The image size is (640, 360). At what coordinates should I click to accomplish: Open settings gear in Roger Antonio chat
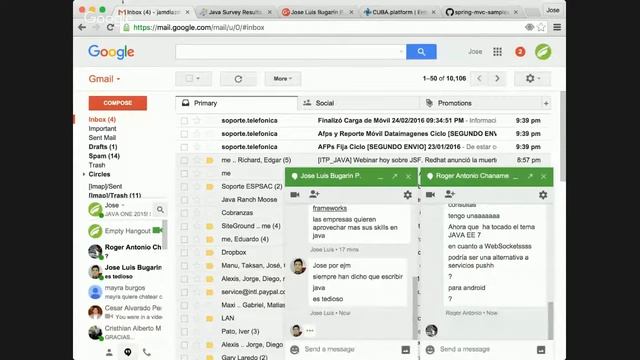click(x=543, y=195)
